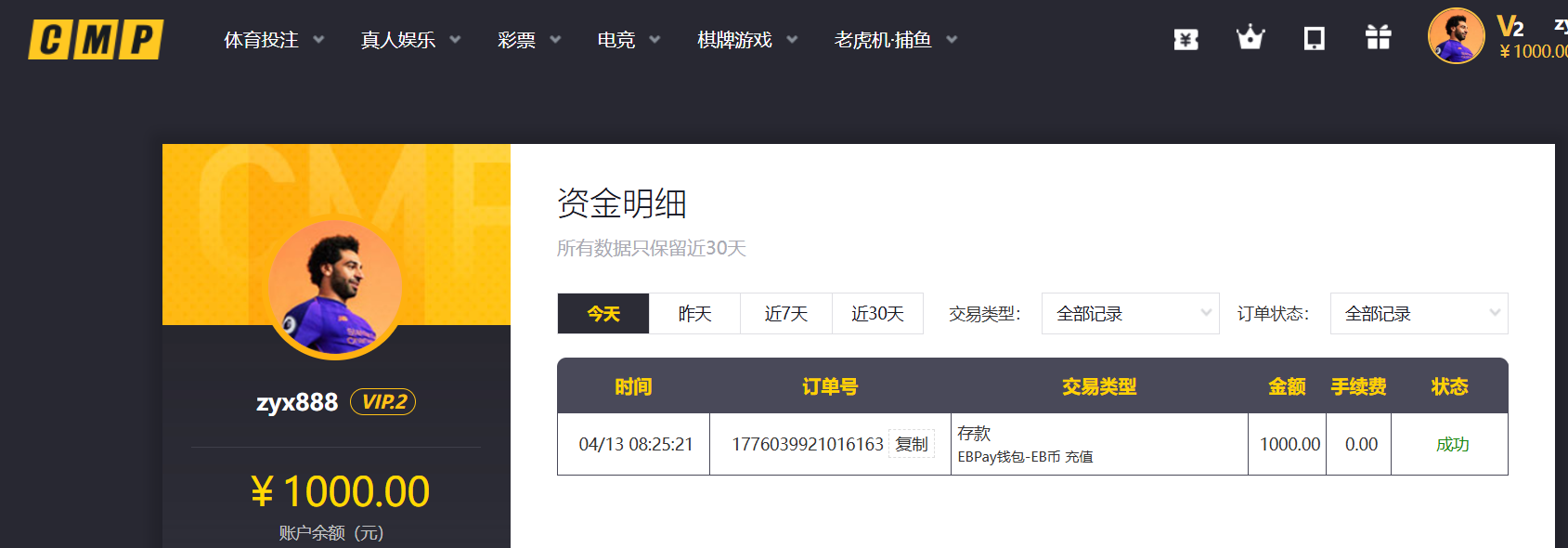Click the gift box promotions icon
Image resolution: width=1568 pixels, height=548 pixels.
[1378, 38]
